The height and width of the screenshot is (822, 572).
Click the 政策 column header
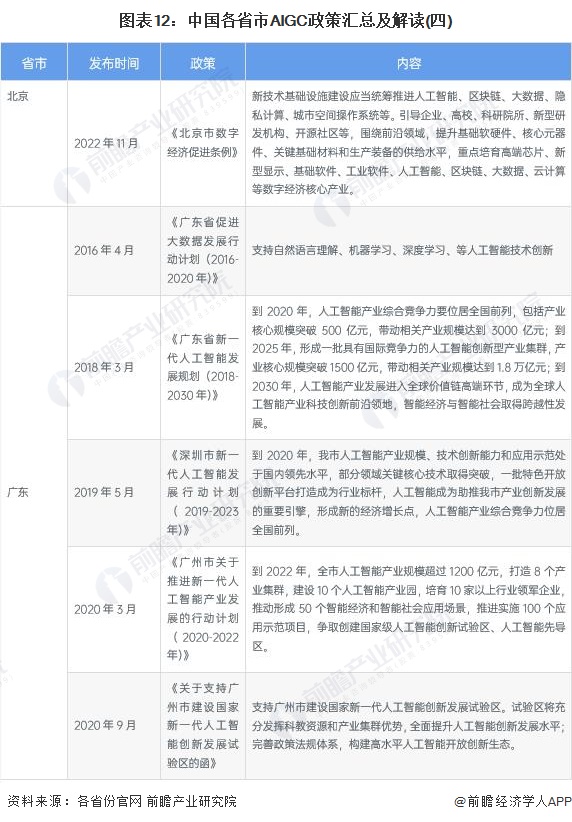[203, 63]
